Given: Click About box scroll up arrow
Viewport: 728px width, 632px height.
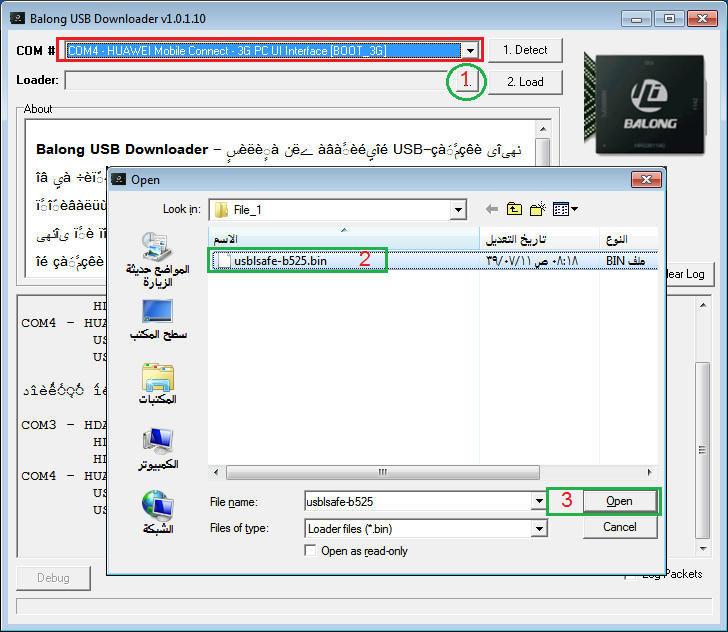Looking at the screenshot, I should [x=542, y=128].
